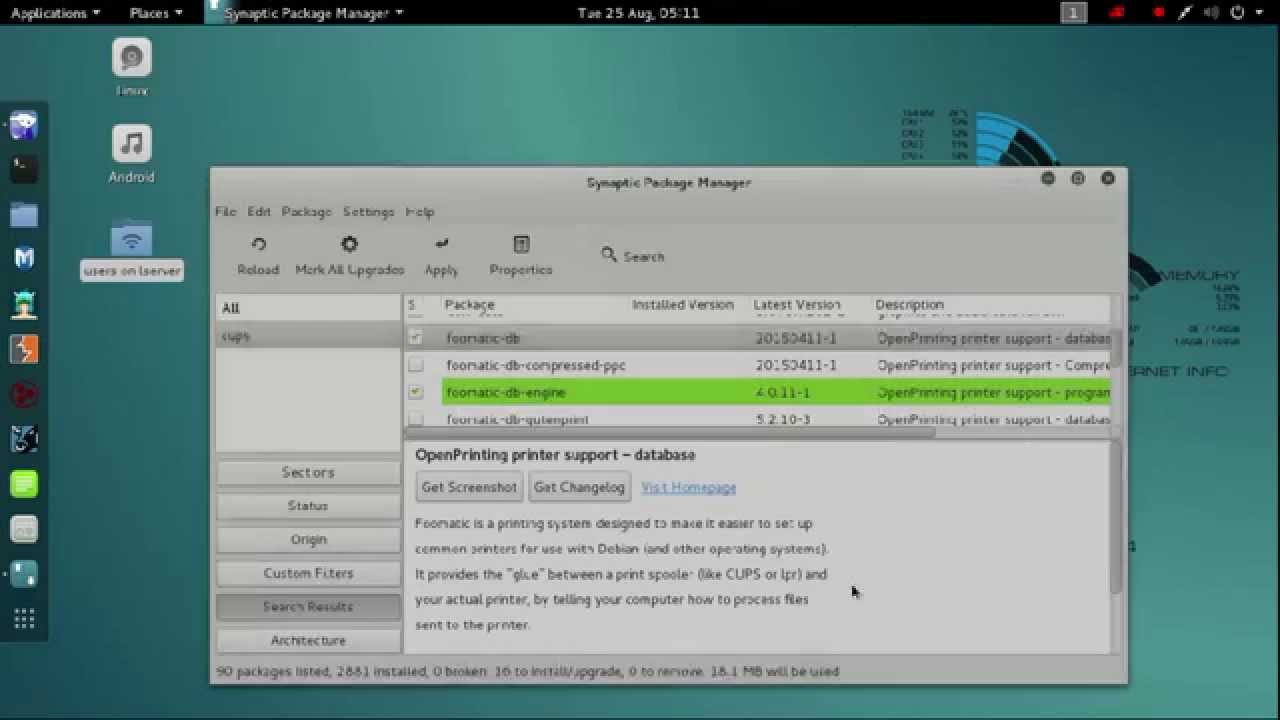Open the Package menu

(x=306, y=212)
